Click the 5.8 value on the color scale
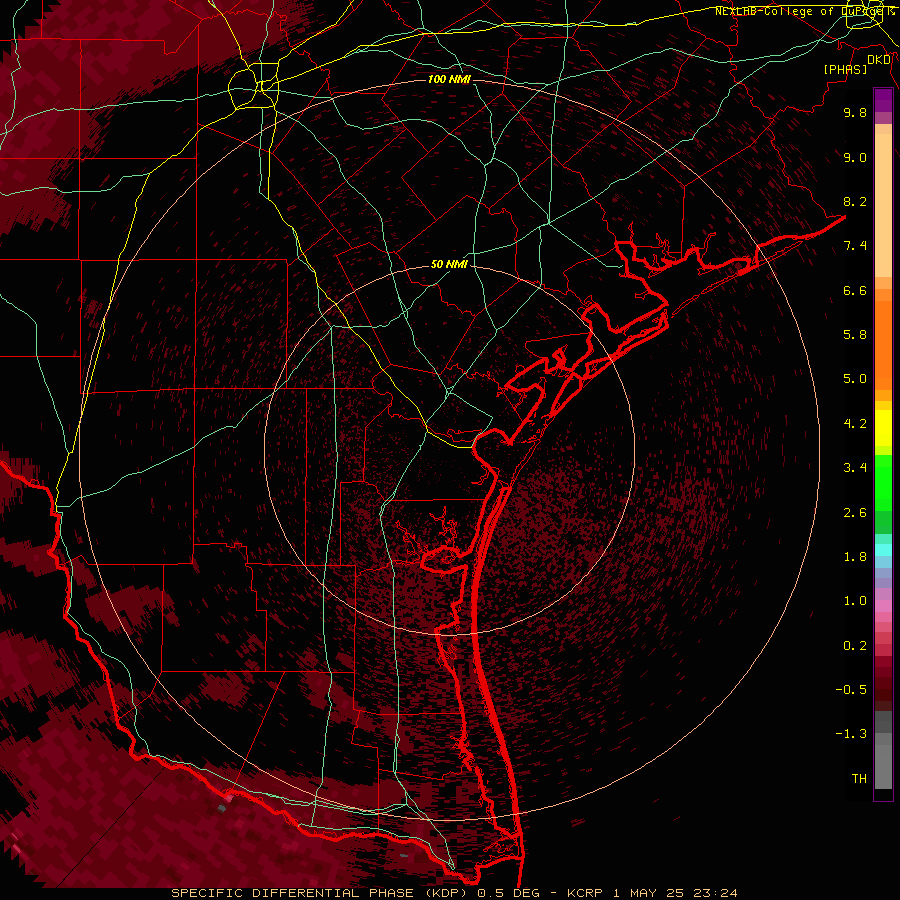 click(x=855, y=335)
